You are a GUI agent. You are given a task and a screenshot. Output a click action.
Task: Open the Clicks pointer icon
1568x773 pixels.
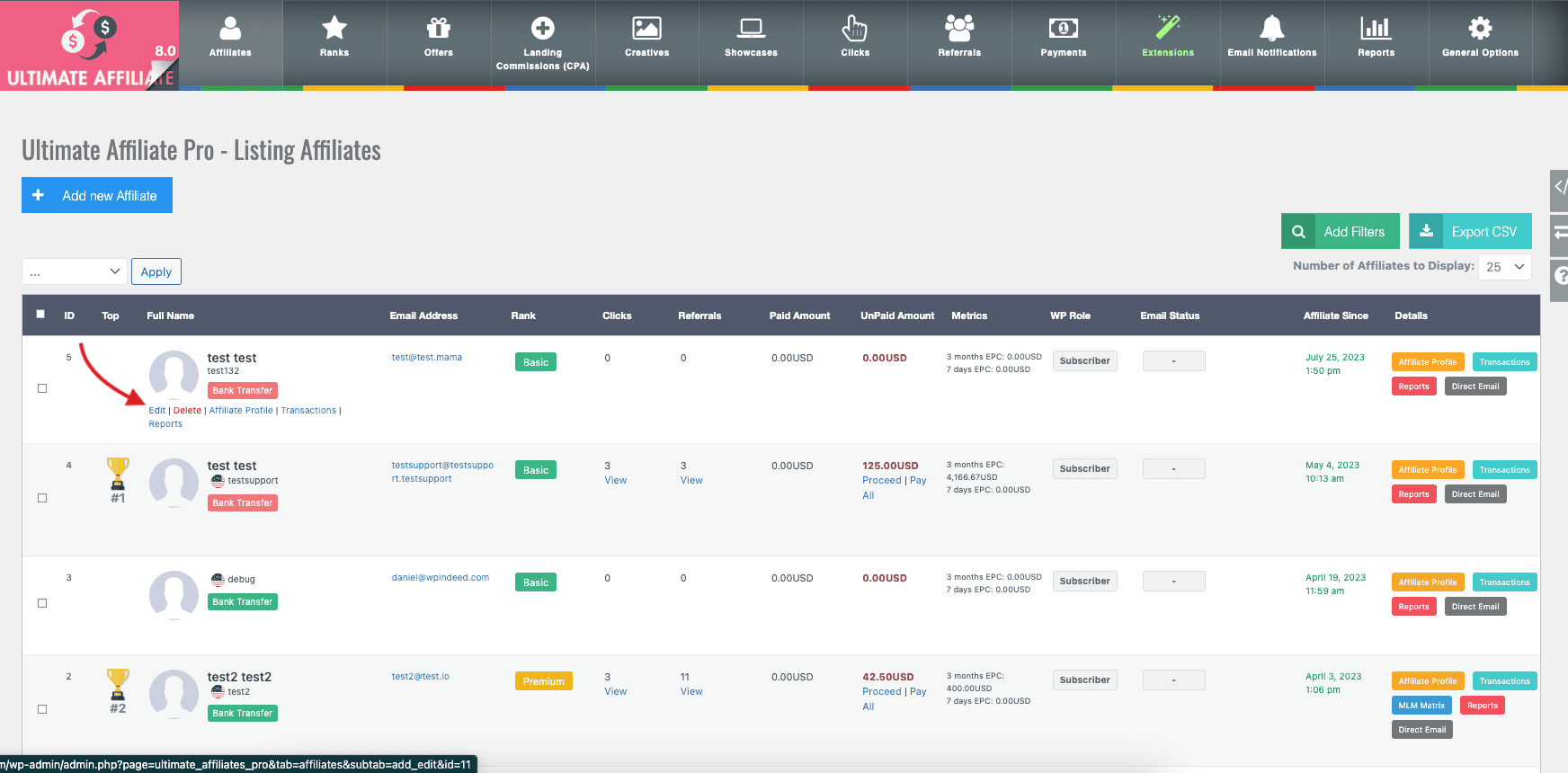tap(855, 29)
